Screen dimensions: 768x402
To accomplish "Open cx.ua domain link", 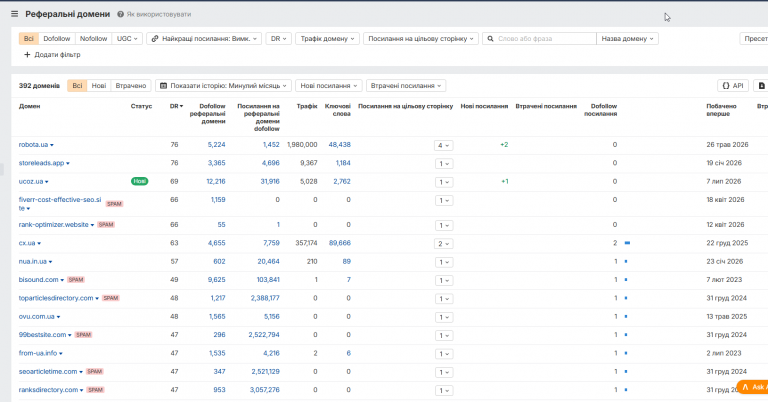I will coord(29,243).
